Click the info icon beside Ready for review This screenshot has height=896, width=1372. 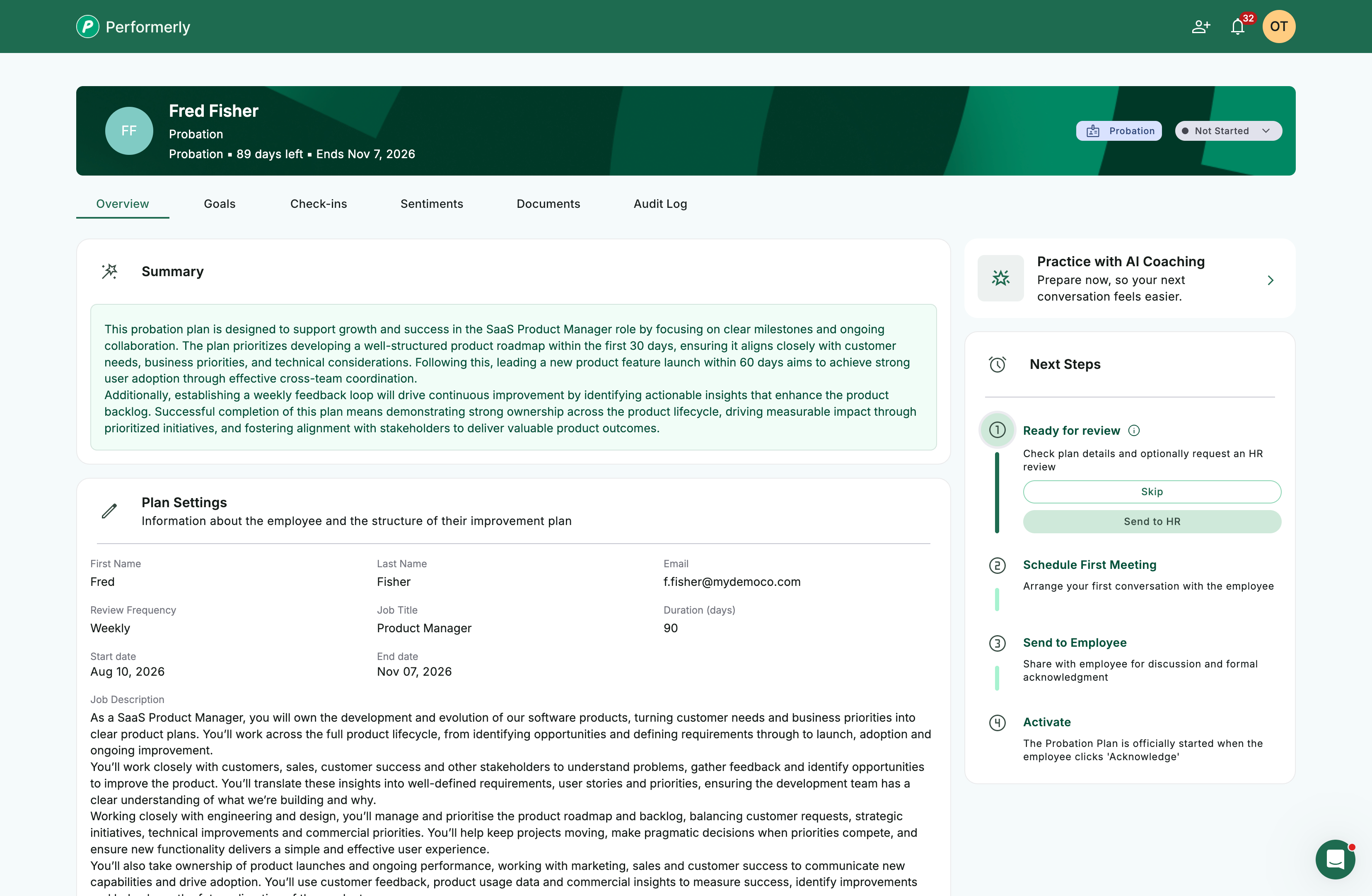point(1134,431)
